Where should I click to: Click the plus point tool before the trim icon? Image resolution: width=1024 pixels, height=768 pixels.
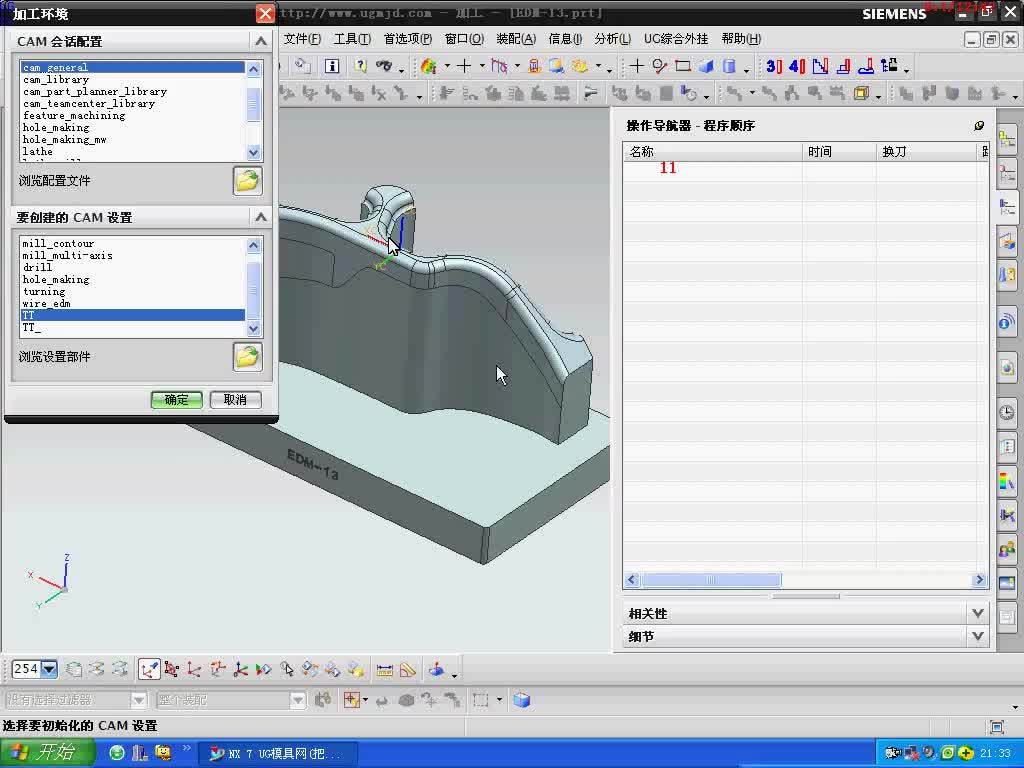tap(464, 66)
